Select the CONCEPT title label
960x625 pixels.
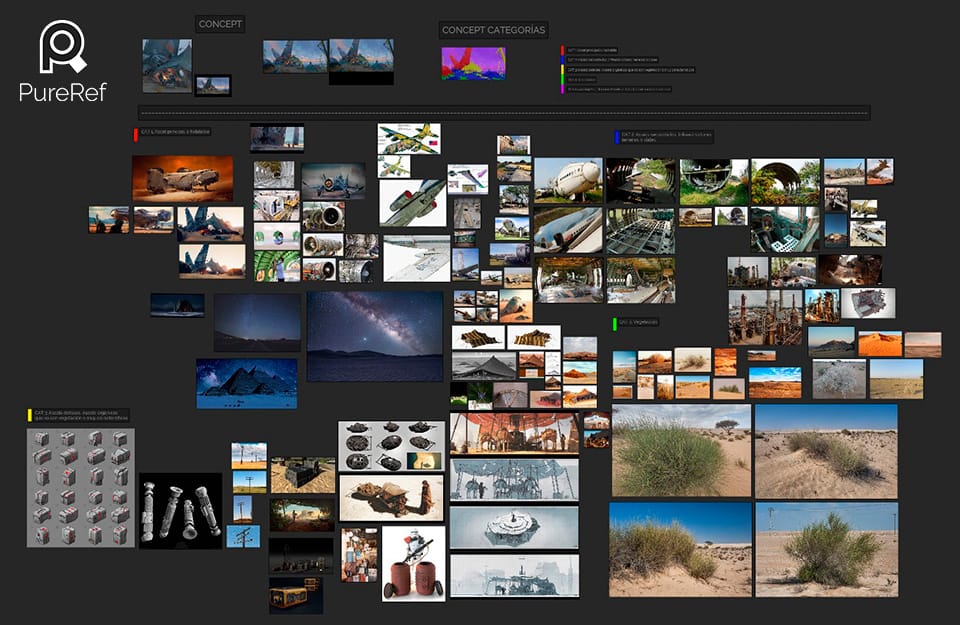(x=220, y=24)
